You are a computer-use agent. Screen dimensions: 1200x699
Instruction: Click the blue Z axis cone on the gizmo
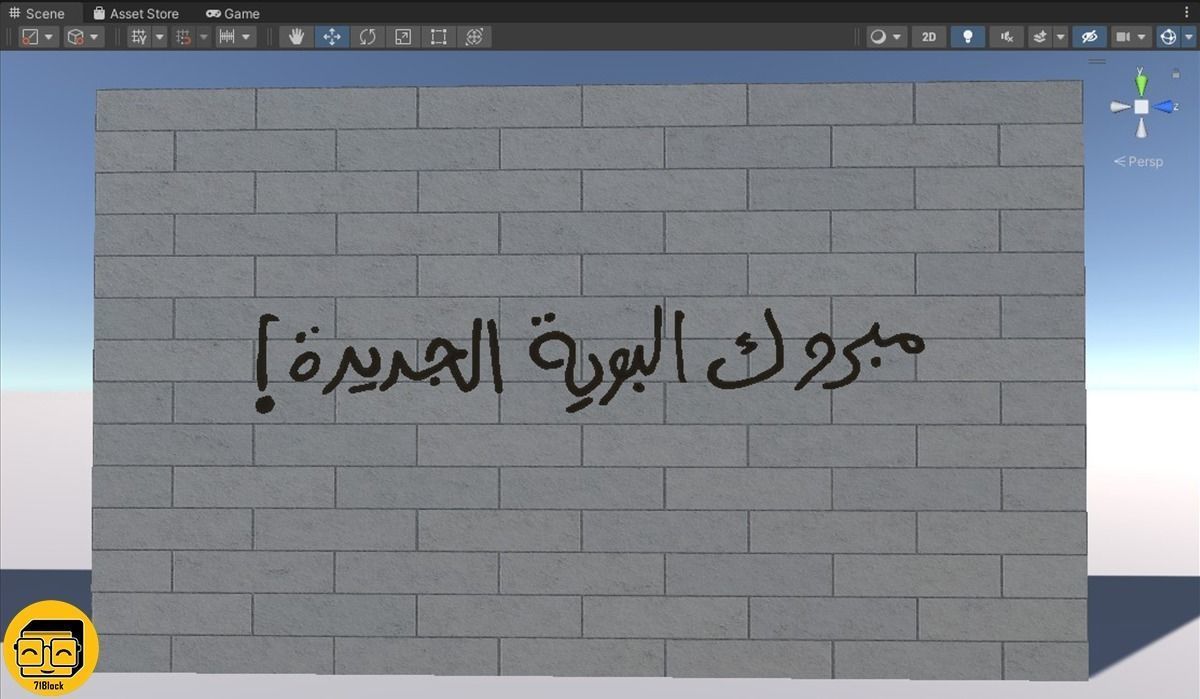point(1165,106)
